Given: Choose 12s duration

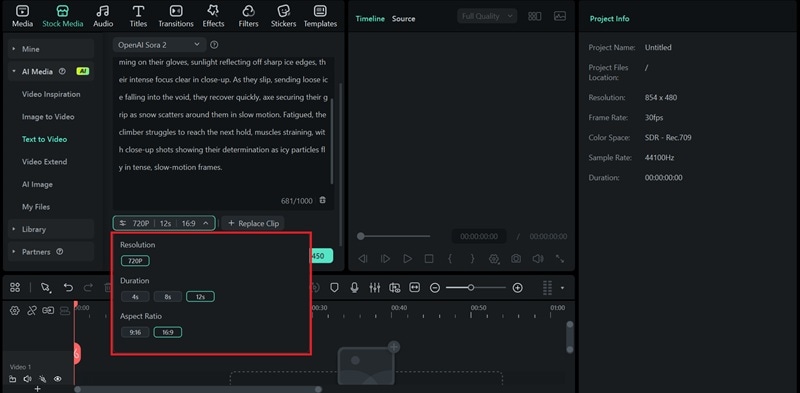Looking at the screenshot, I should pyautogui.click(x=201, y=297).
